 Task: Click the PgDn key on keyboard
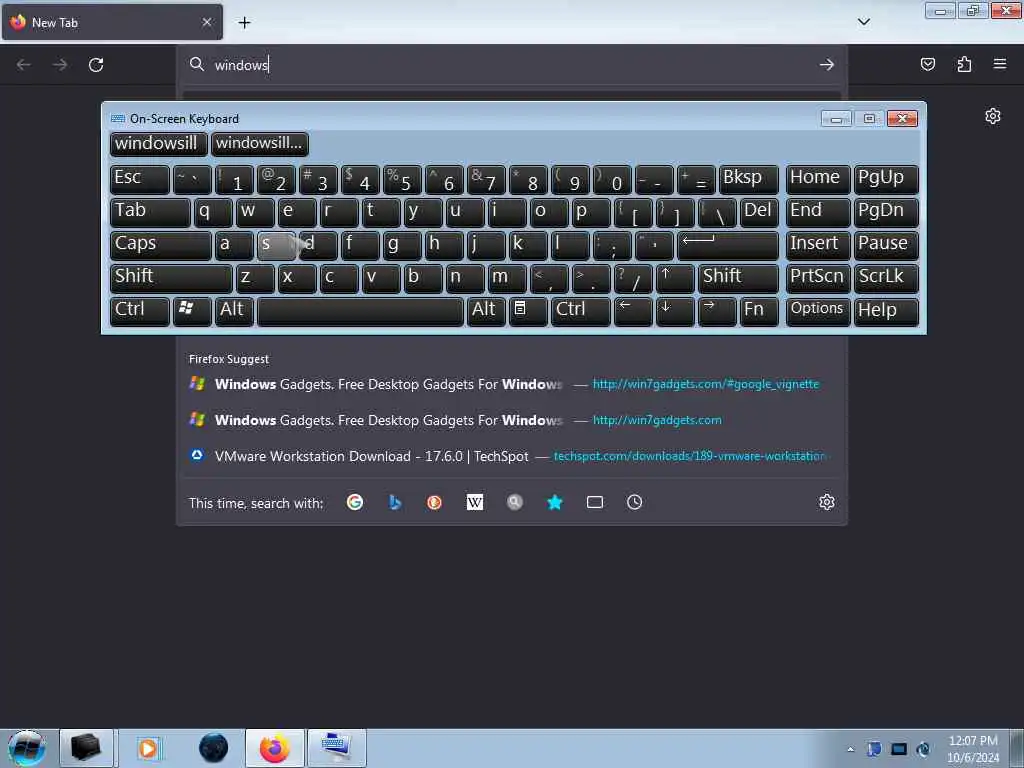click(886, 213)
